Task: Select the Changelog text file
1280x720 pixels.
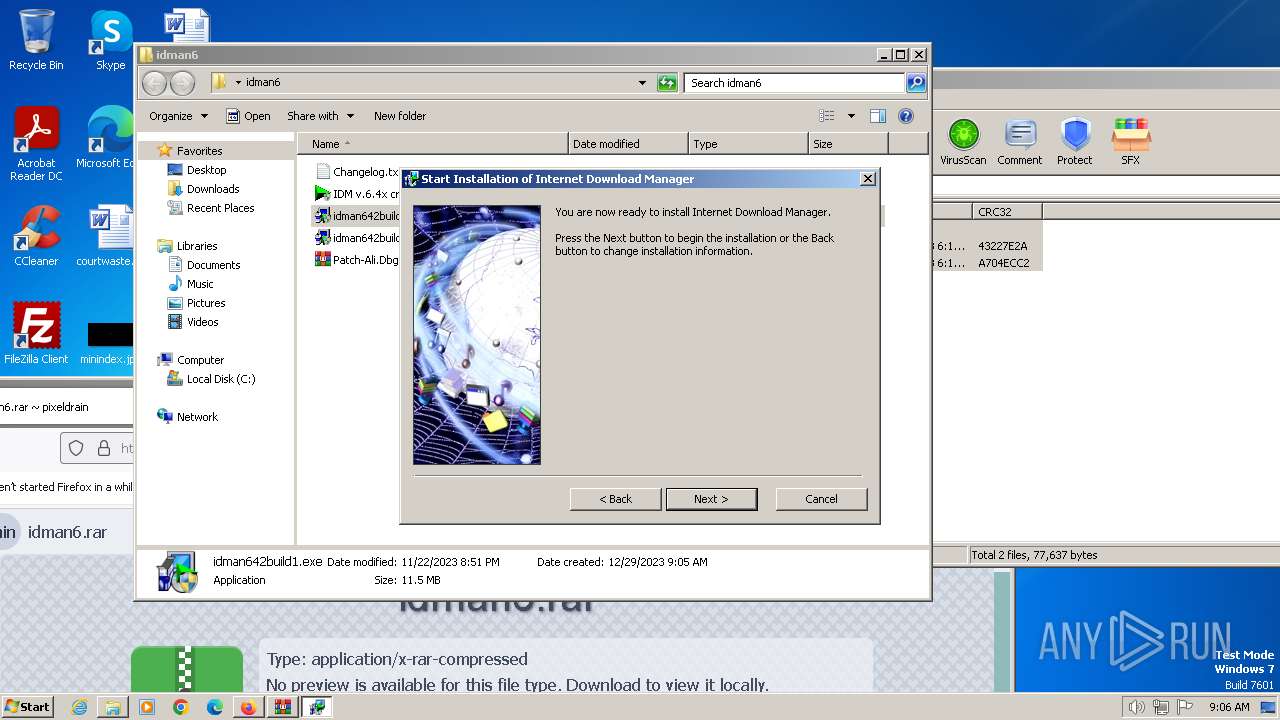Action: click(356, 172)
